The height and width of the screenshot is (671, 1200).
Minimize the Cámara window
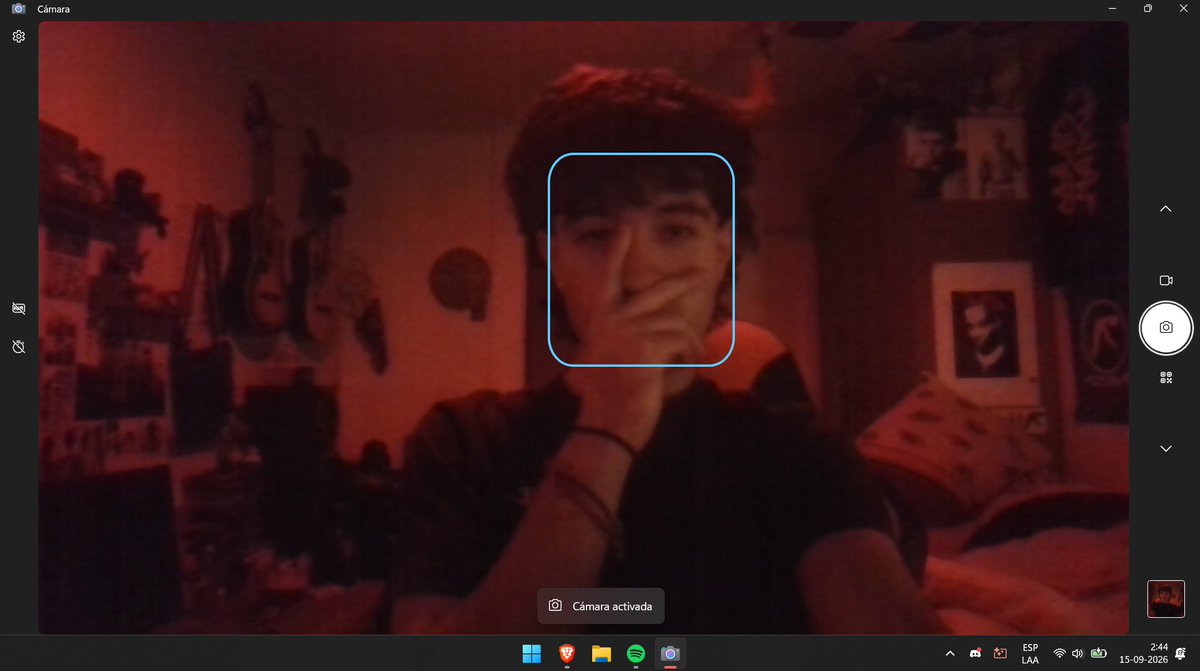click(x=1113, y=8)
